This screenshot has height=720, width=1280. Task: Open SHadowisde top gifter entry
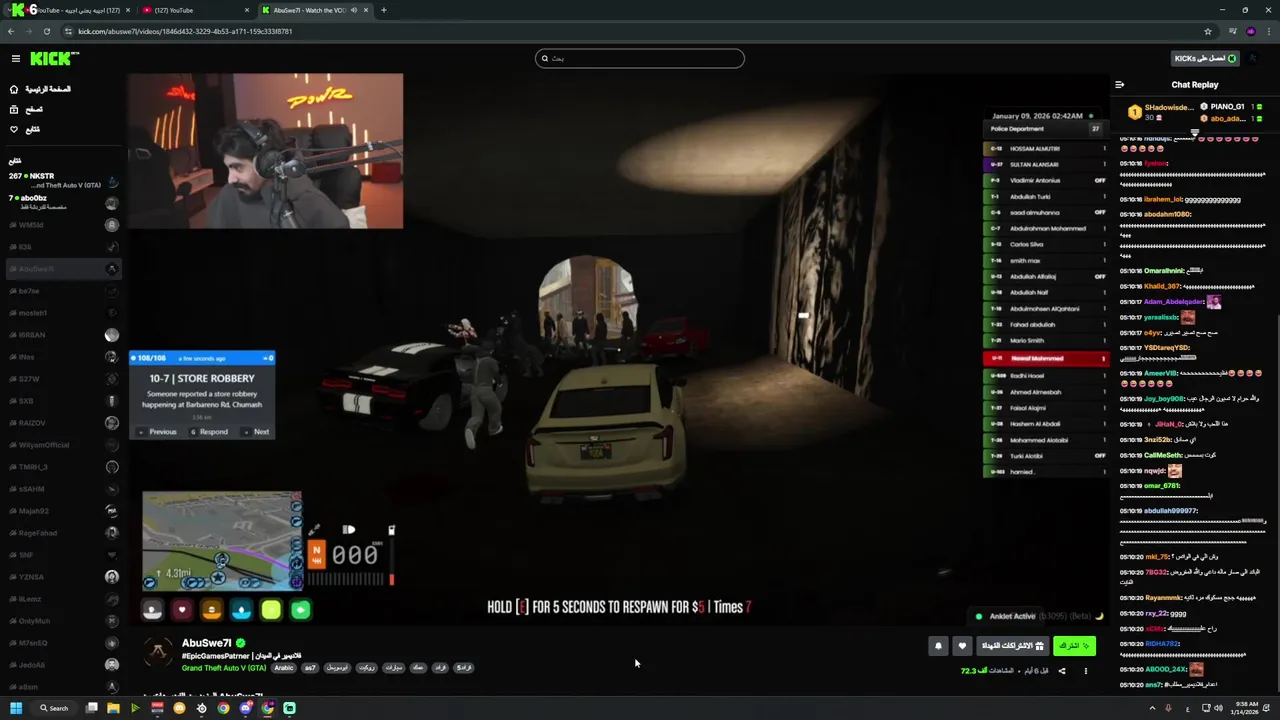coord(1161,112)
